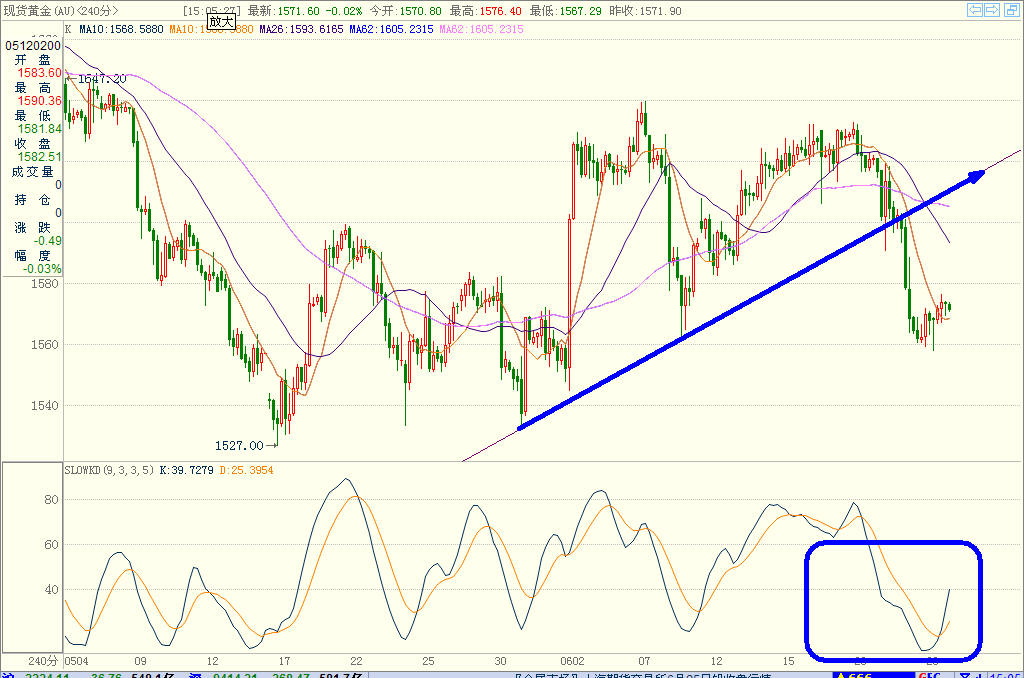Click the 0504 date label on the time axis
Screen dimensions: 1024x678
click(76, 661)
